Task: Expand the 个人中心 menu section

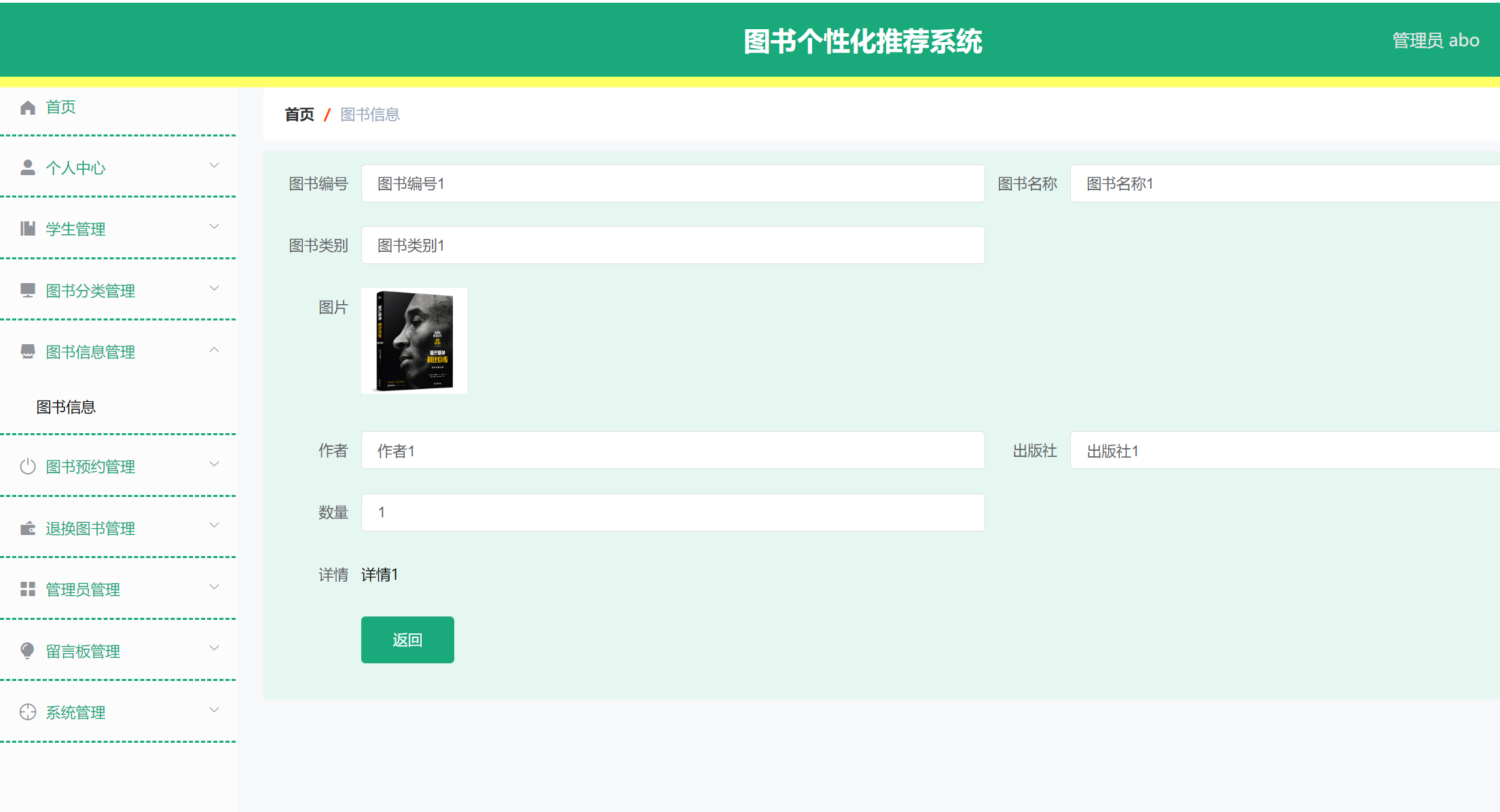Action: point(215,165)
